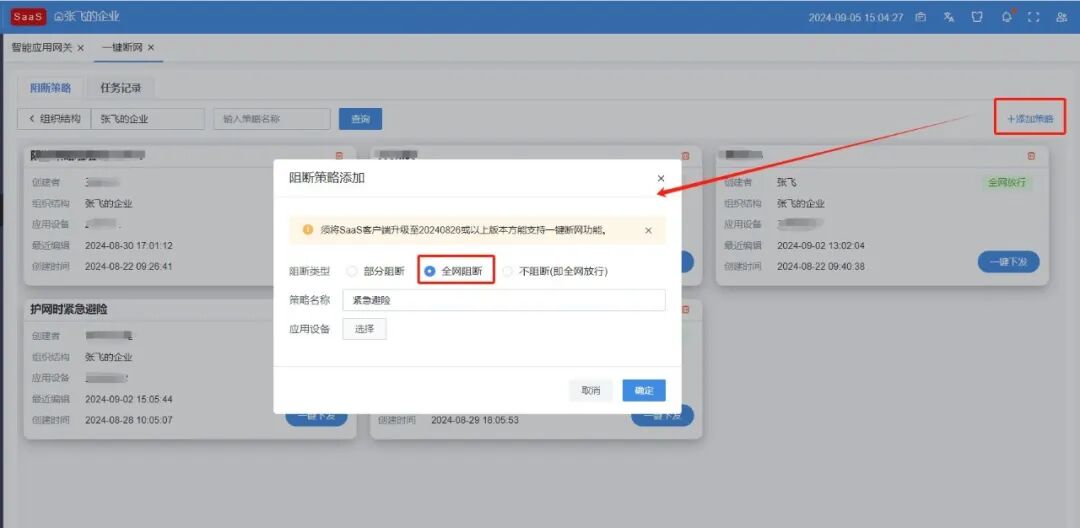Toggle fullscreen mode icon in header
The width and height of the screenshot is (1080, 528).
(x=1033, y=17)
